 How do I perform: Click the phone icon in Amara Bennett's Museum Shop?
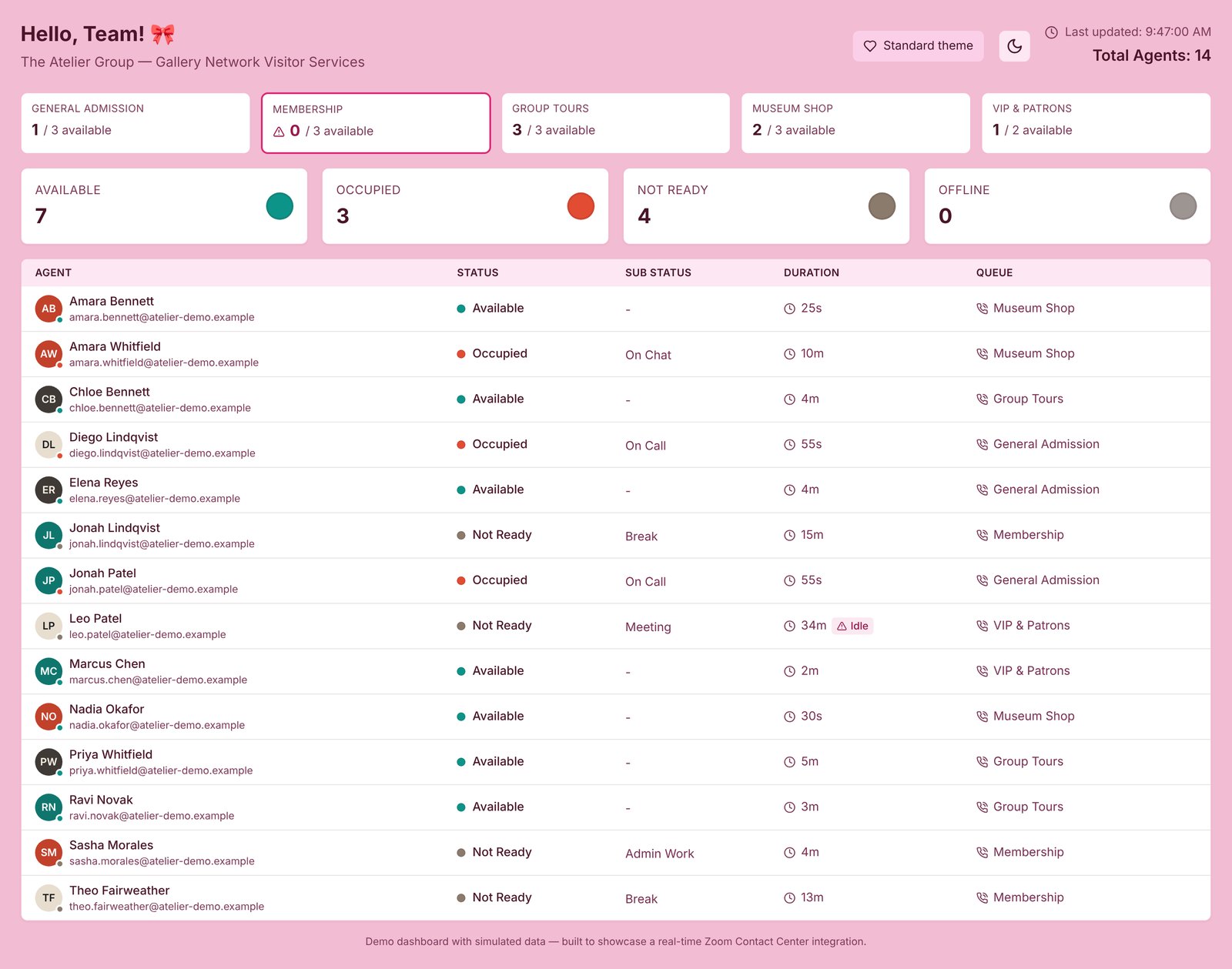pos(982,309)
